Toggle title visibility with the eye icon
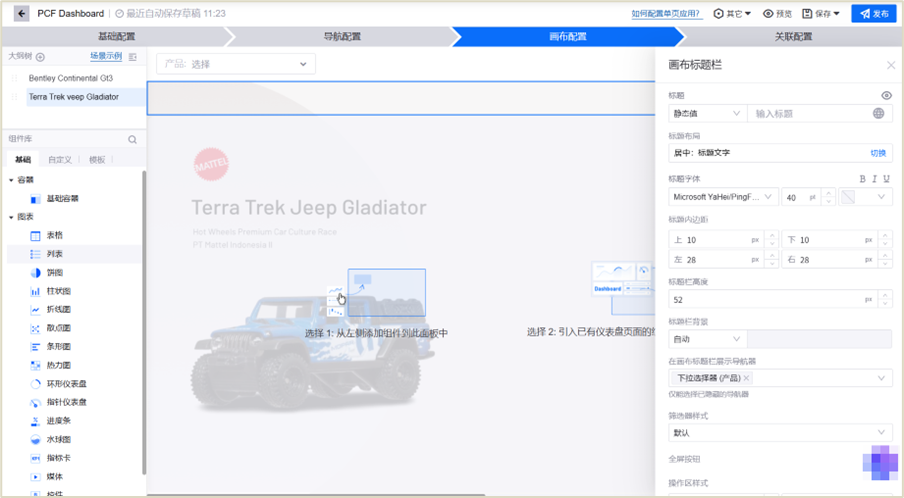This screenshot has height=498, width=904. pos(886,96)
